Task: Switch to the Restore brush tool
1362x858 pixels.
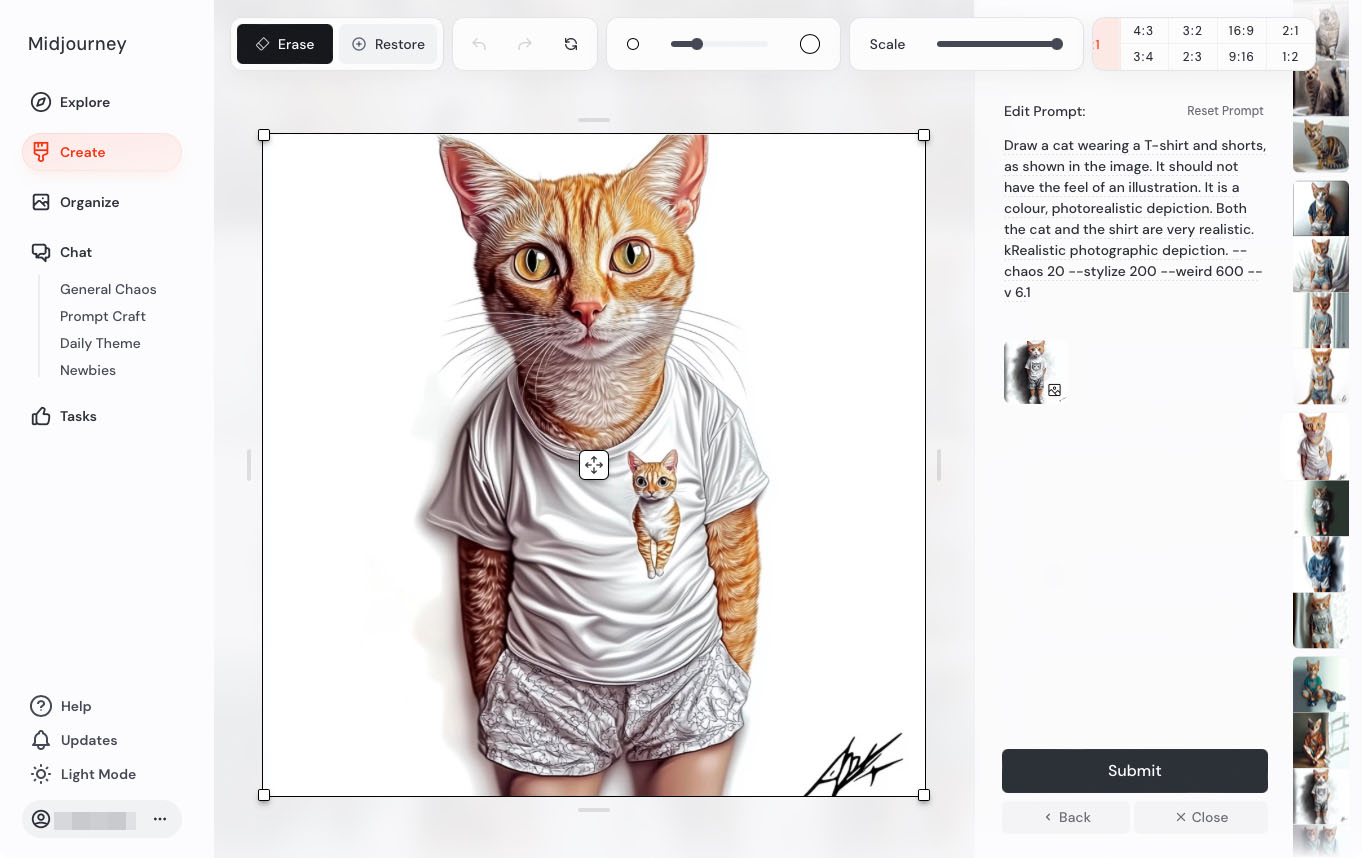Action: pos(388,44)
